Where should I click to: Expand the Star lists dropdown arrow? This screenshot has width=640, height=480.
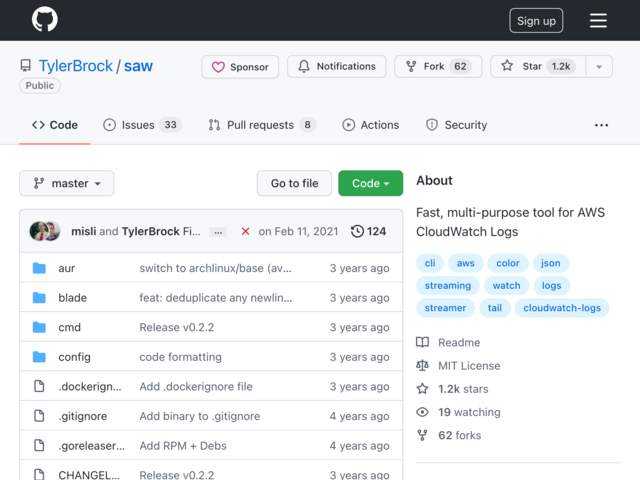pos(599,67)
